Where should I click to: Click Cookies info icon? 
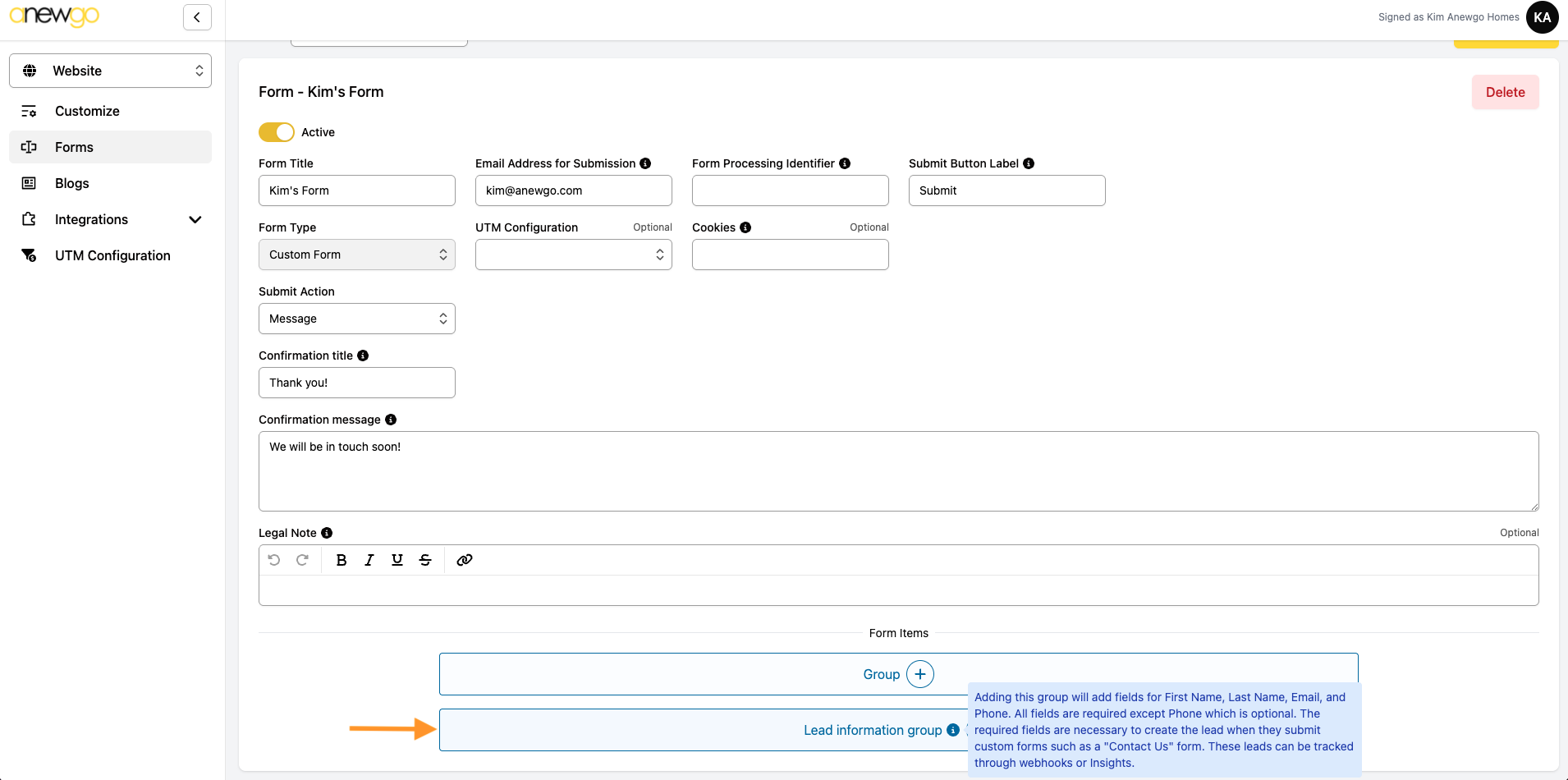(x=745, y=227)
